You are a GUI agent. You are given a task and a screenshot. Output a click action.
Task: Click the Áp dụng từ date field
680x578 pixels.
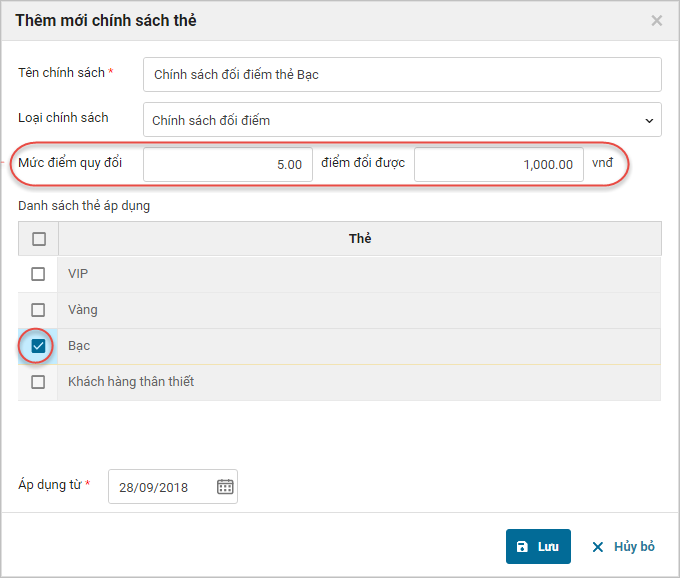tap(162, 487)
